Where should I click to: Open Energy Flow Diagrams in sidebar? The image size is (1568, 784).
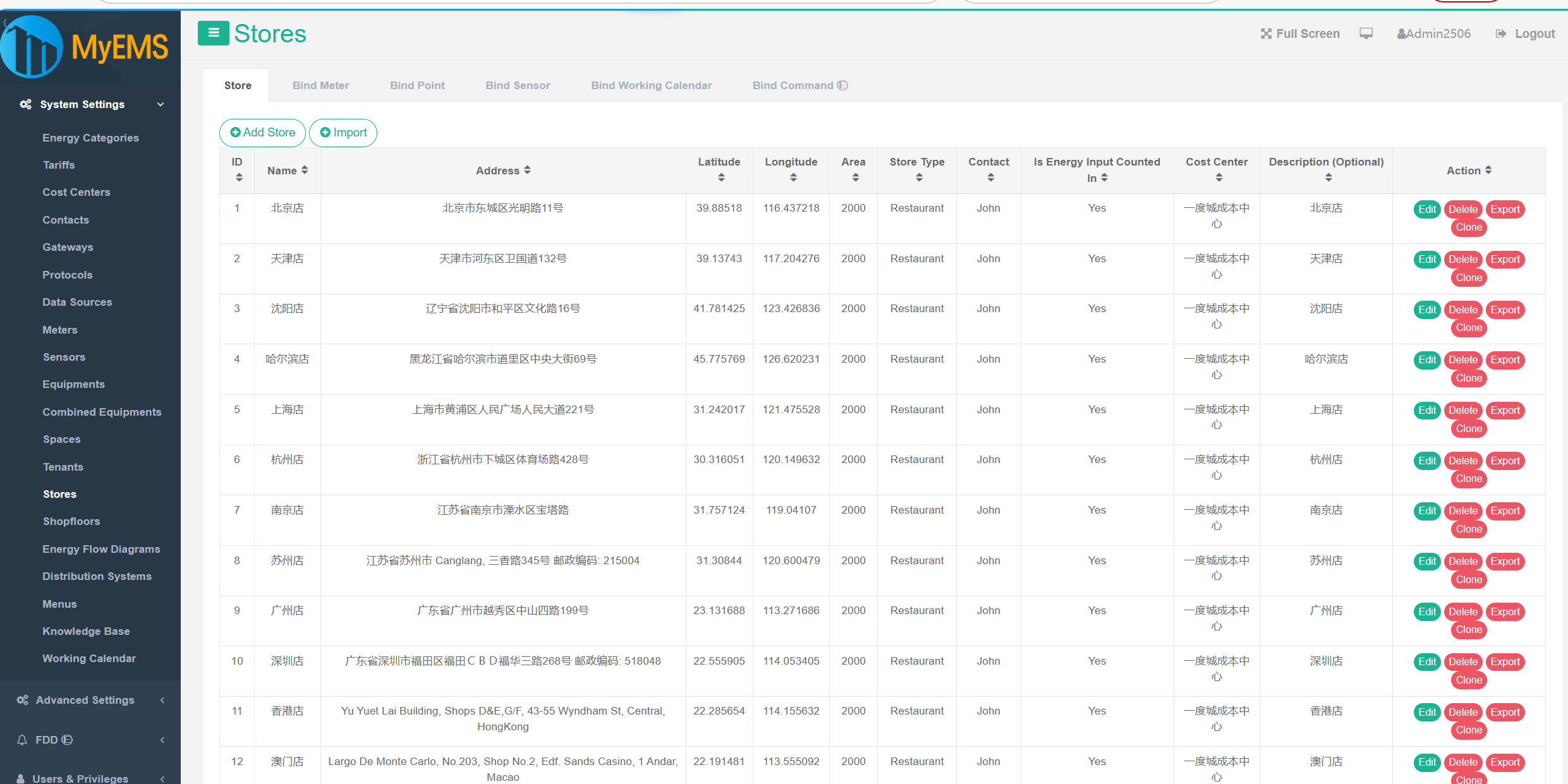101,549
